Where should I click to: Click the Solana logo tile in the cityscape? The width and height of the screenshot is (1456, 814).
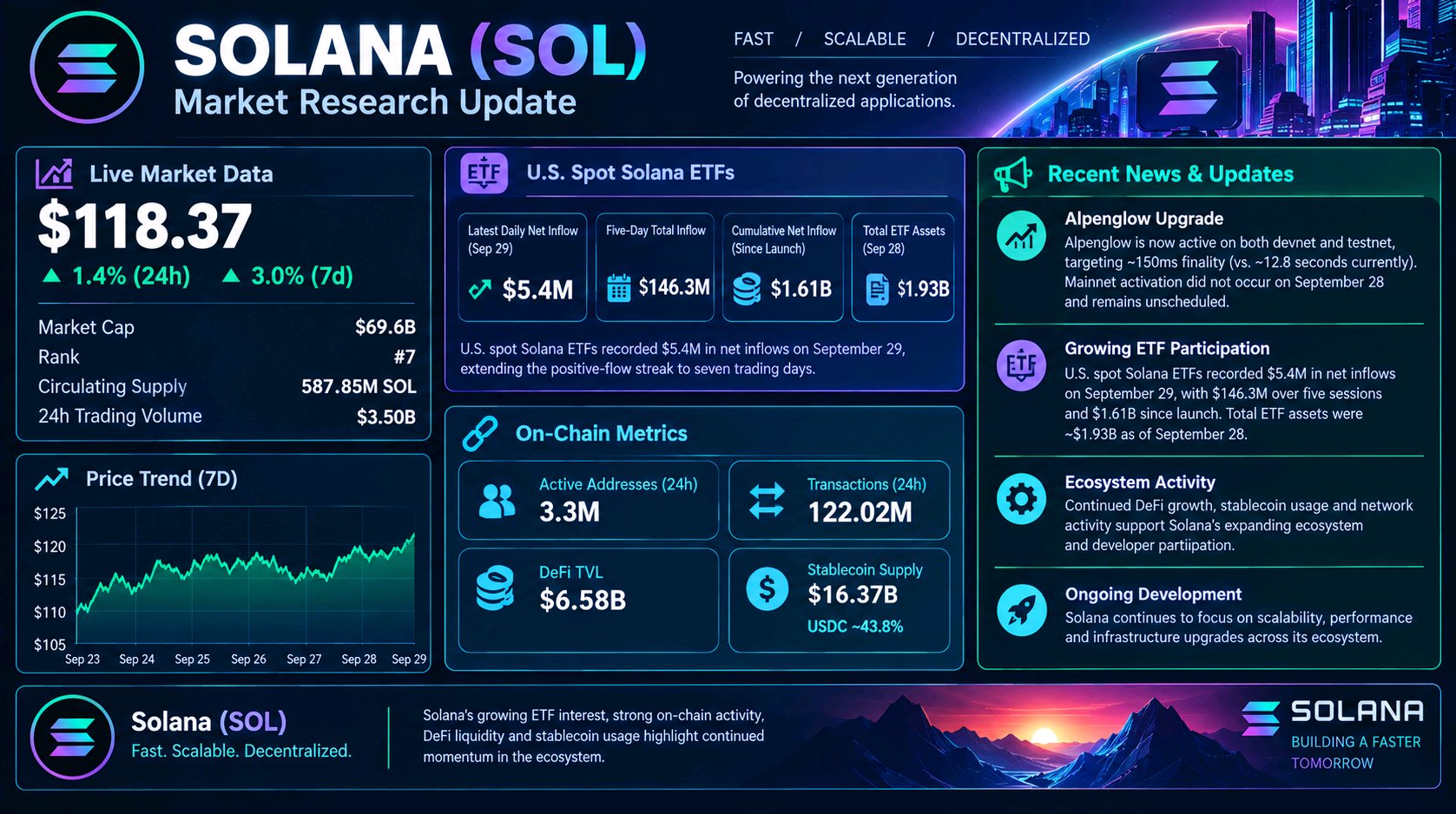[x=1189, y=89]
